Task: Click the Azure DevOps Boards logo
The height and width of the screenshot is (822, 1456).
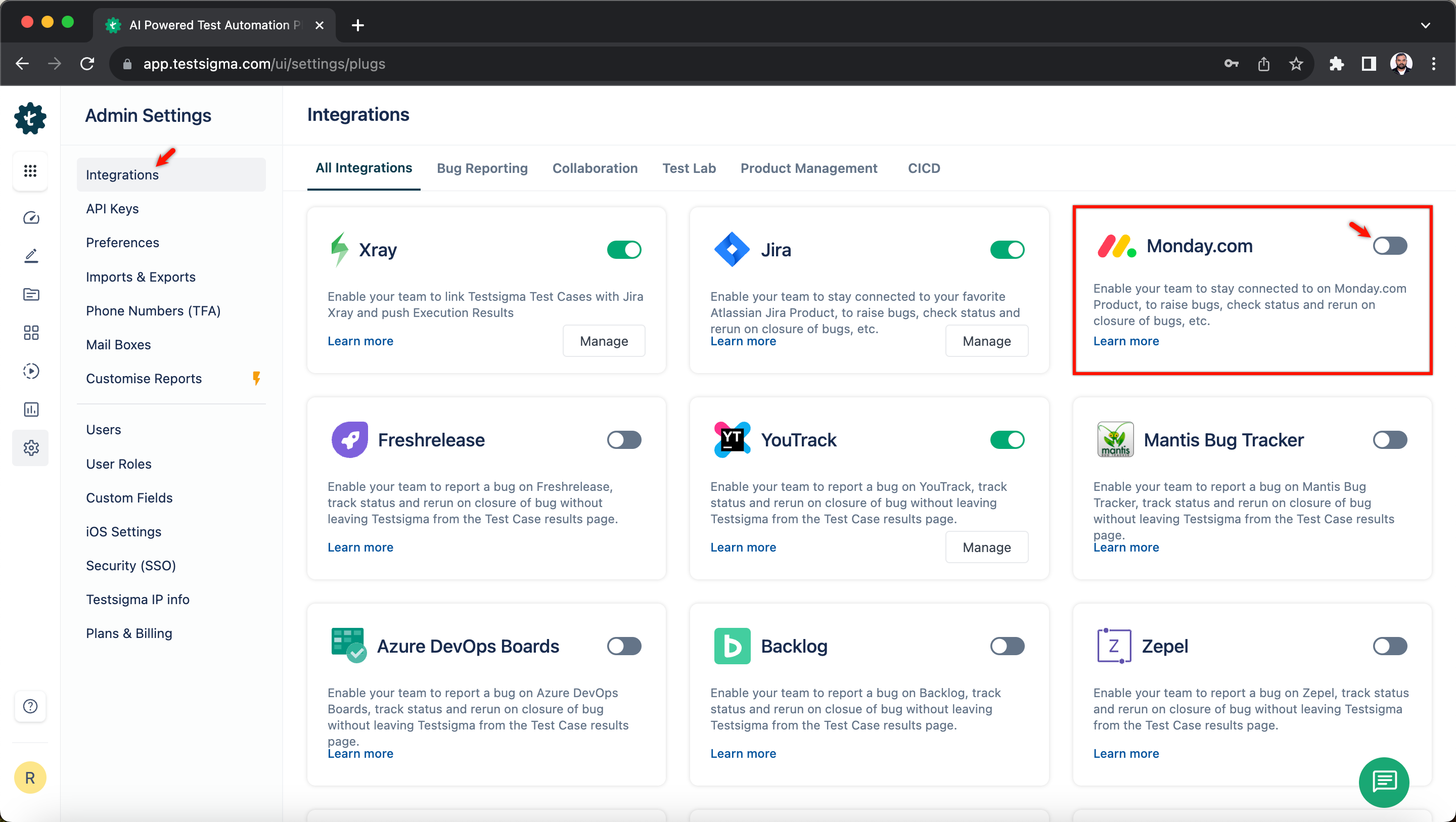Action: click(x=348, y=645)
